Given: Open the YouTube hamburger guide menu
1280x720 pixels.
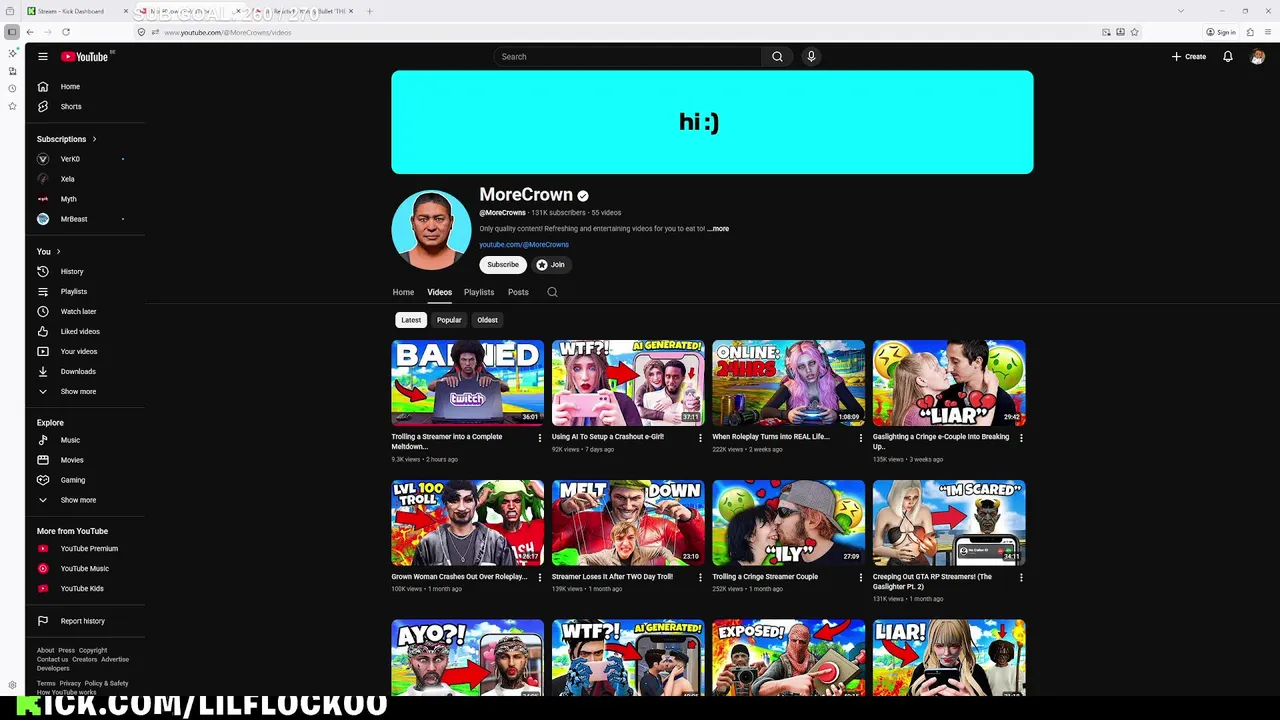Looking at the screenshot, I should pyautogui.click(x=43, y=56).
